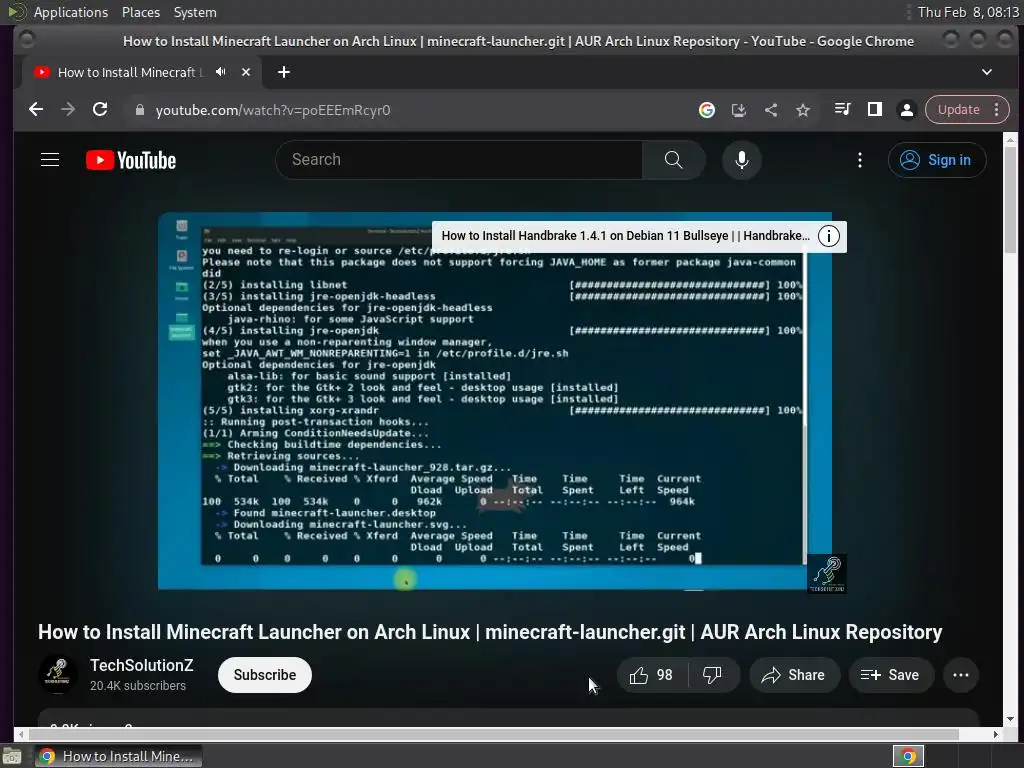Bookmark this page with the star
Screen dimensions: 1024x768
(x=803, y=110)
